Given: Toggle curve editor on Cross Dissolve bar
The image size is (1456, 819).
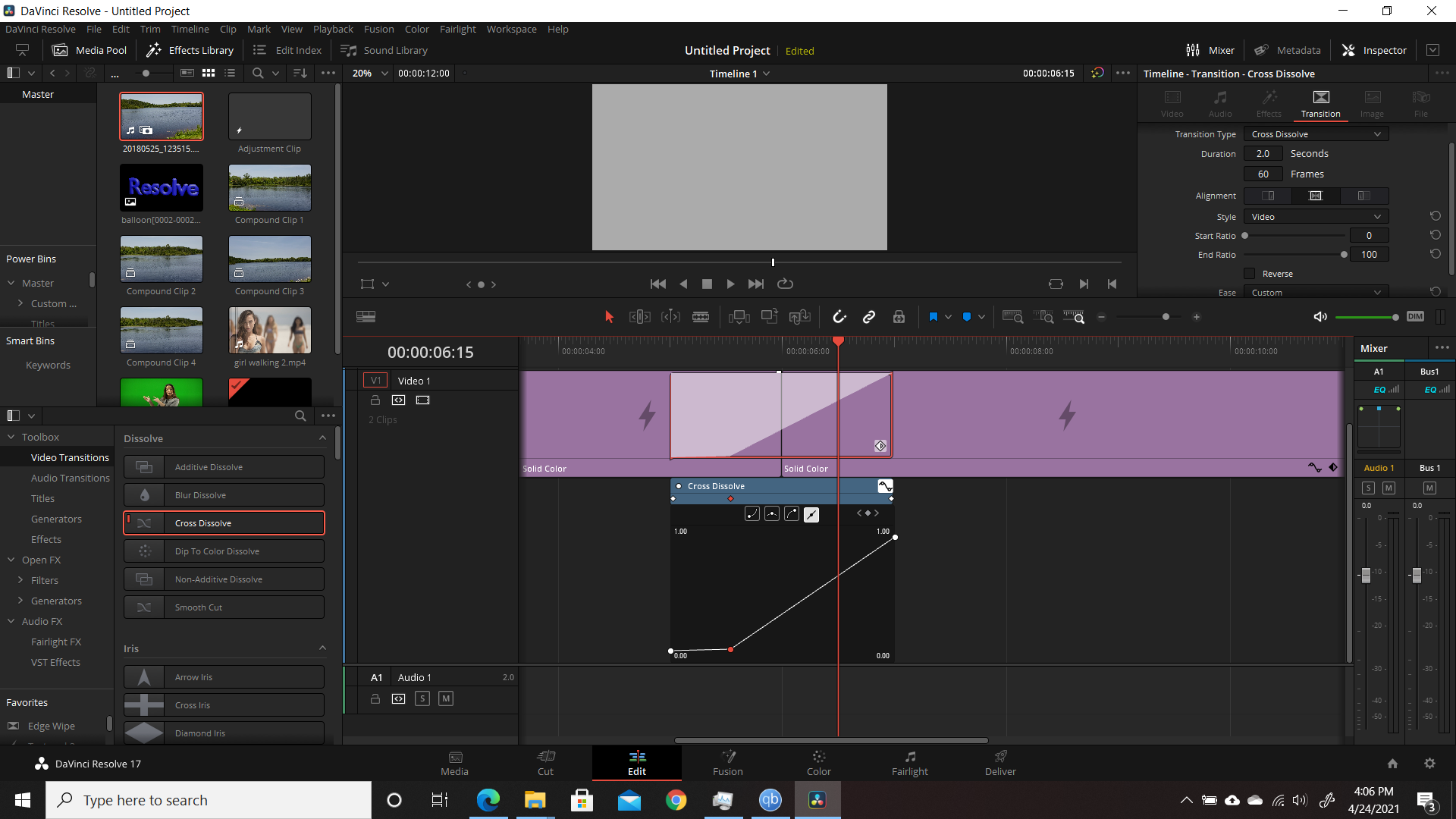Looking at the screenshot, I should click(885, 486).
